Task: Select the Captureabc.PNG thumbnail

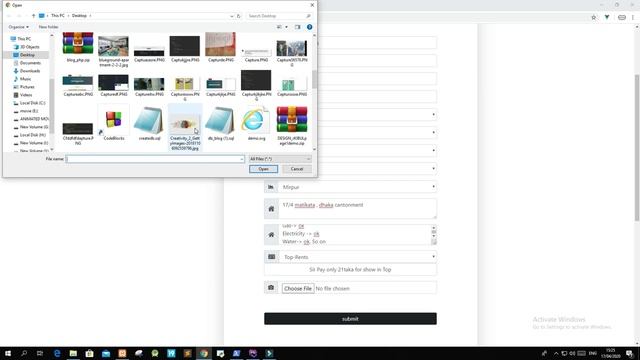Action: [78, 83]
